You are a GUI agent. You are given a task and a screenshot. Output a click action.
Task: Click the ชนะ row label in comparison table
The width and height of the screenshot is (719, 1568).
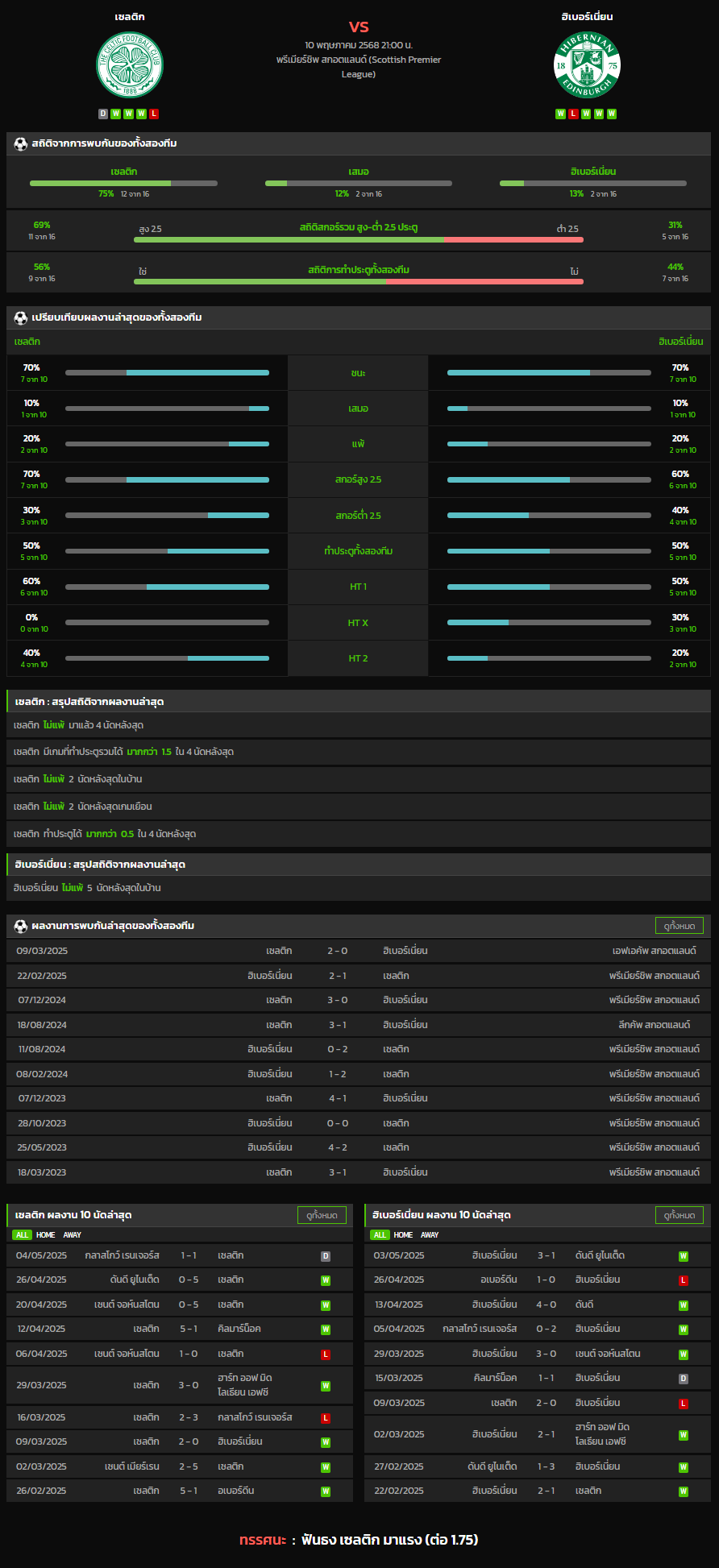359,373
